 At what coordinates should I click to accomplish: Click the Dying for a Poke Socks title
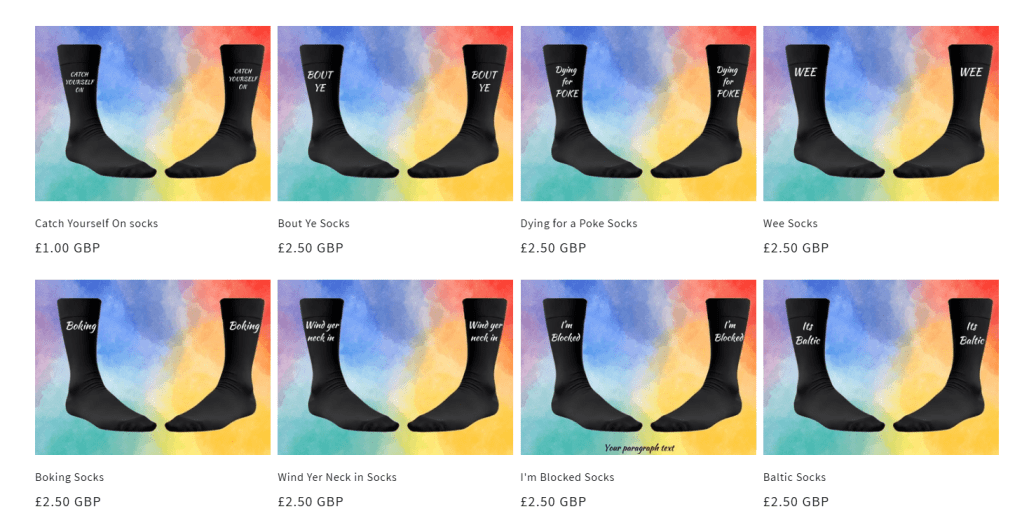[x=579, y=223]
